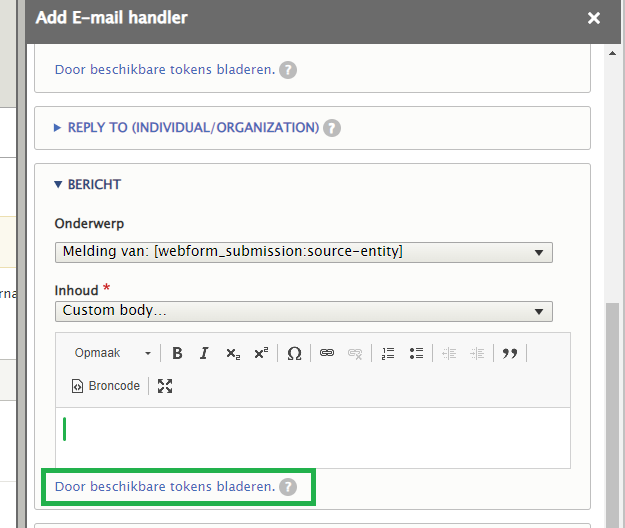Open the Opmaak format dropdown
625x528 pixels.
tap(113, 353)
